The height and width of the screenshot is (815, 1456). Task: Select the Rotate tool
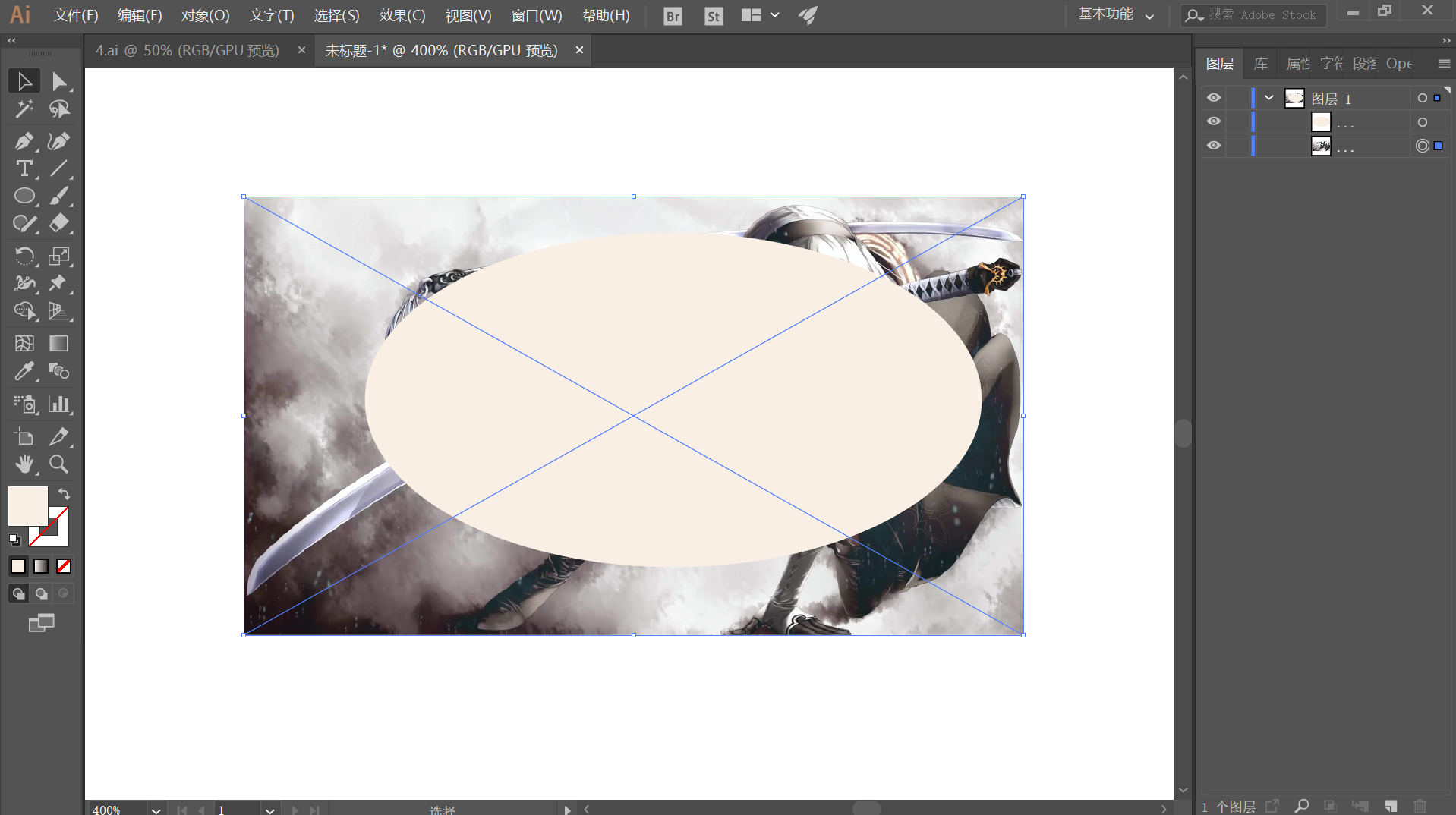point(24,256)
